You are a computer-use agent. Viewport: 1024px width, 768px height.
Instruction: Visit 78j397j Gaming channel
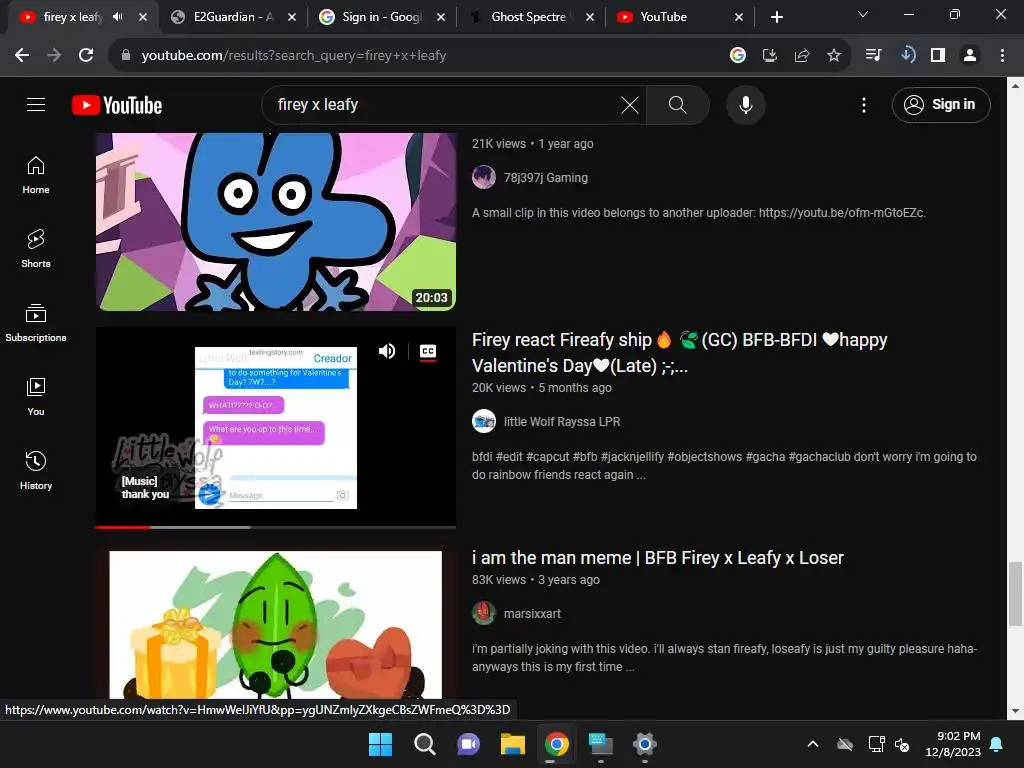click(545, 178)
